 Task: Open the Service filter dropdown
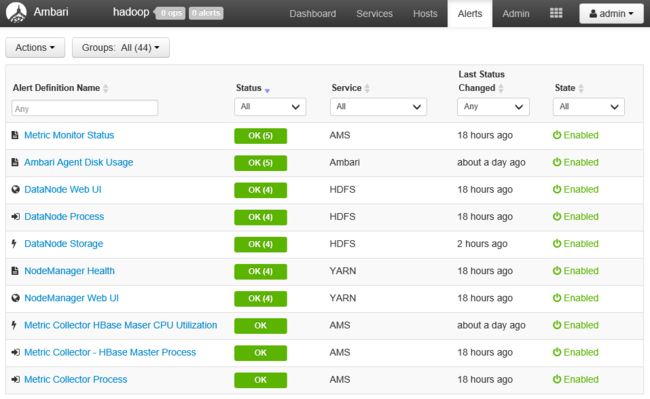(378, 107)
